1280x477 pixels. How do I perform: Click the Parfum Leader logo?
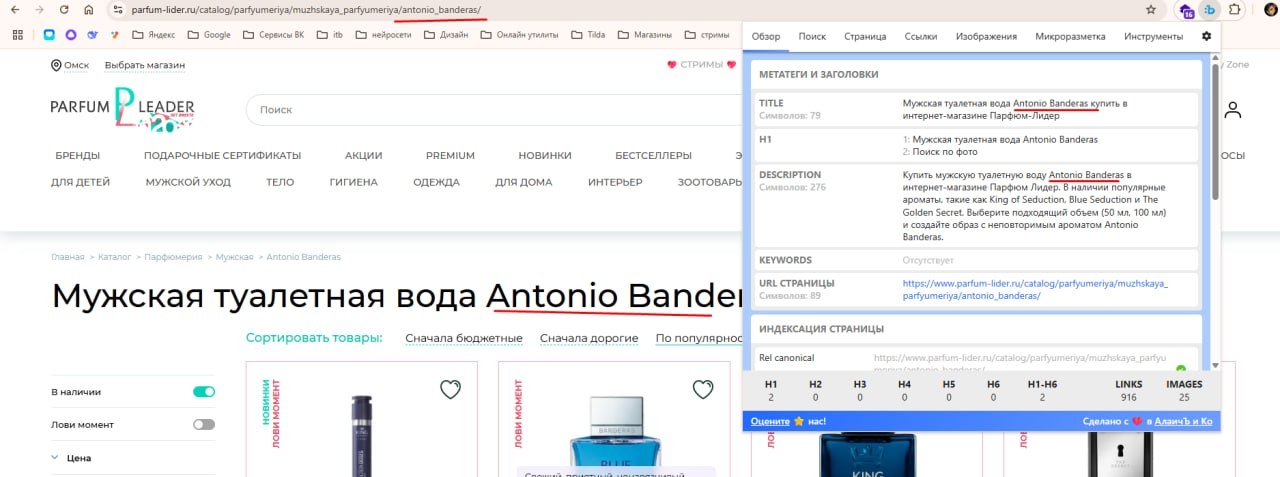pyautogui.click(x=122, y=110)
